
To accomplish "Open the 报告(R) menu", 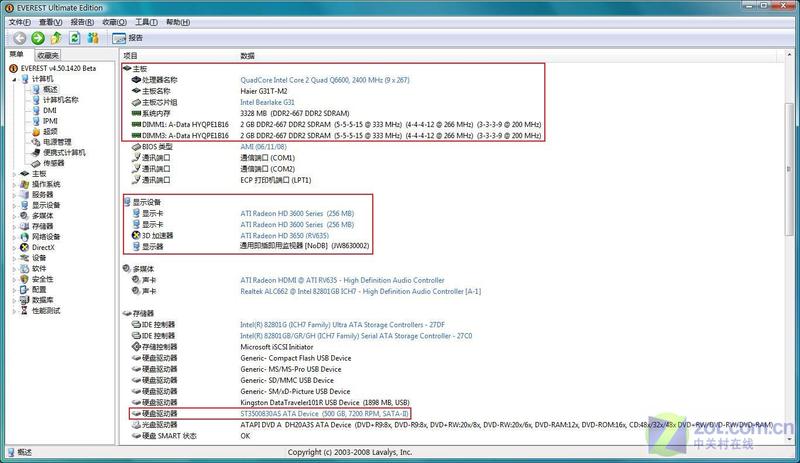I will pos(82,22).
